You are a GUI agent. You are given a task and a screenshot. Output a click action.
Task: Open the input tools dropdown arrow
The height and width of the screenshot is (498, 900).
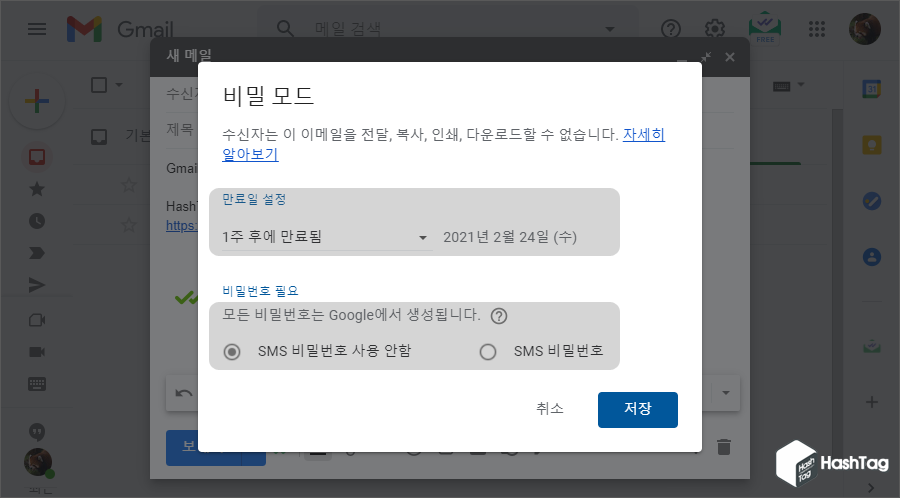click(x=801, y=85)
